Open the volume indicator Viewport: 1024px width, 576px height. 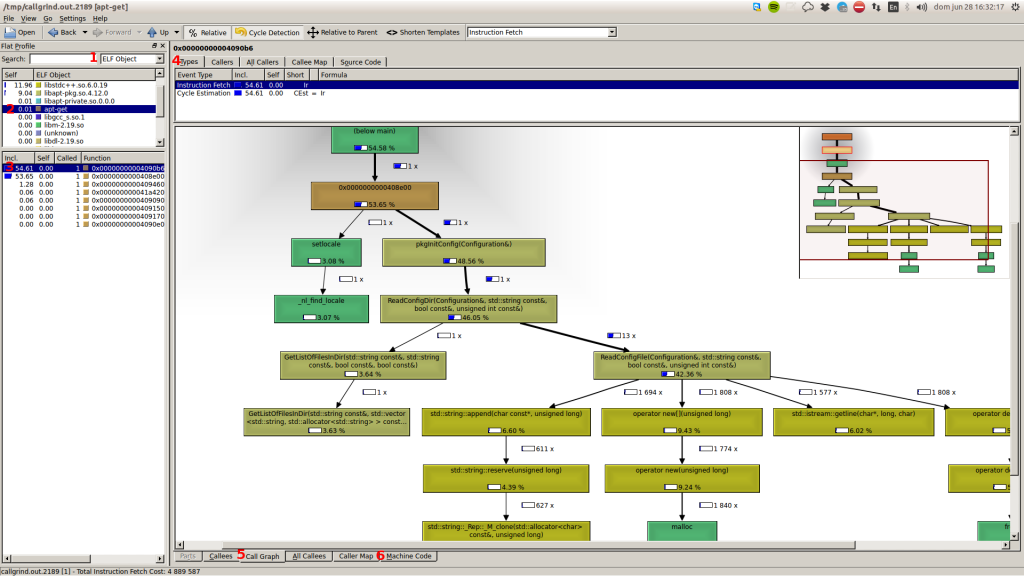click(921, 7)
